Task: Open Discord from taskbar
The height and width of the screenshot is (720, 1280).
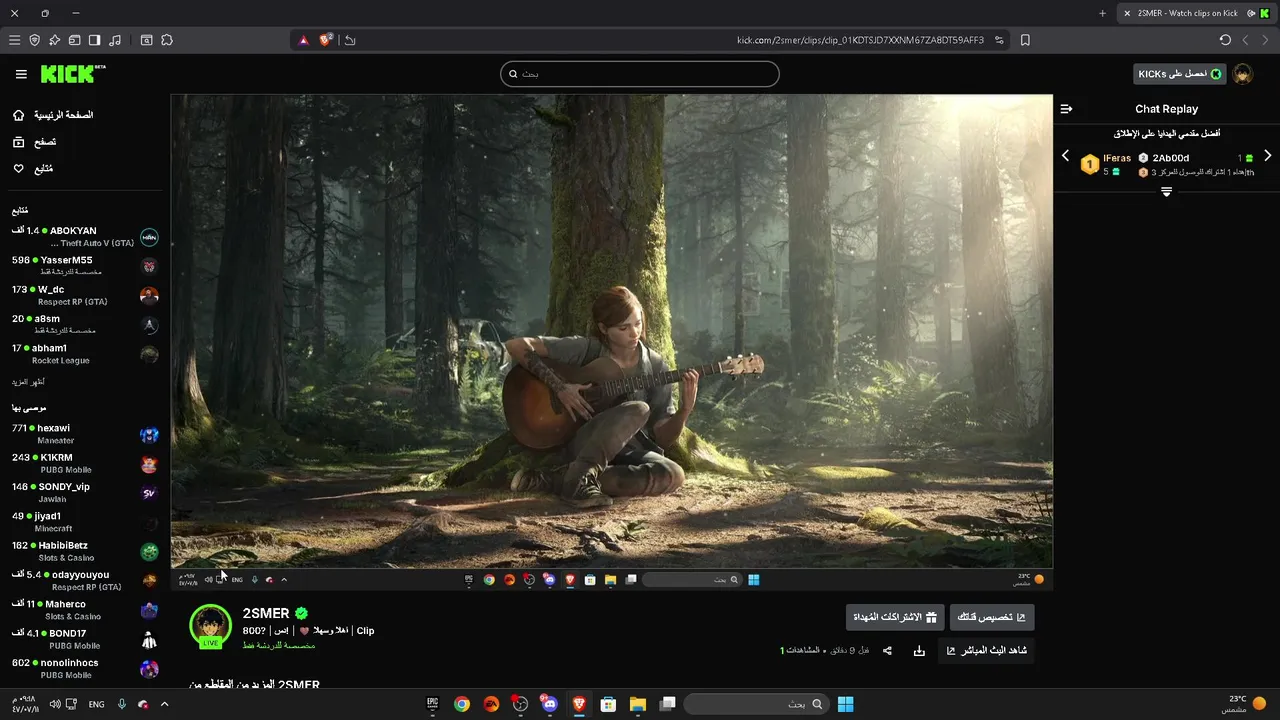Action: [549, 704]
